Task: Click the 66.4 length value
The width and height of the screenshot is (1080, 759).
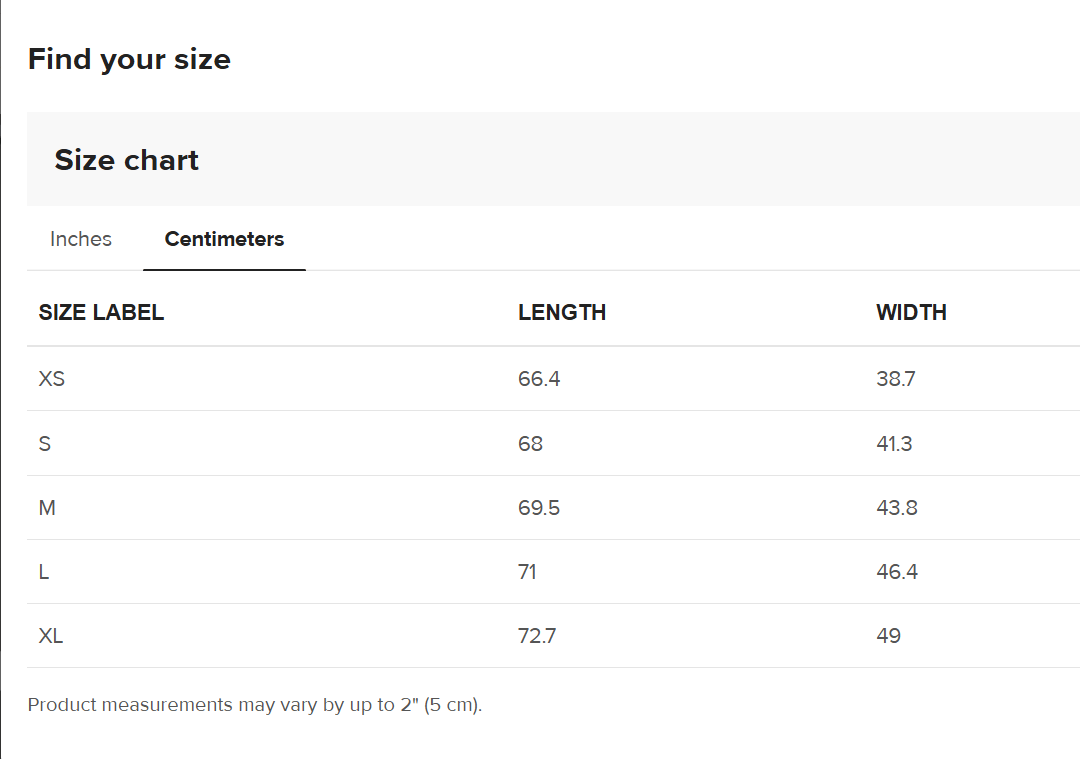Action: point(539,379)
